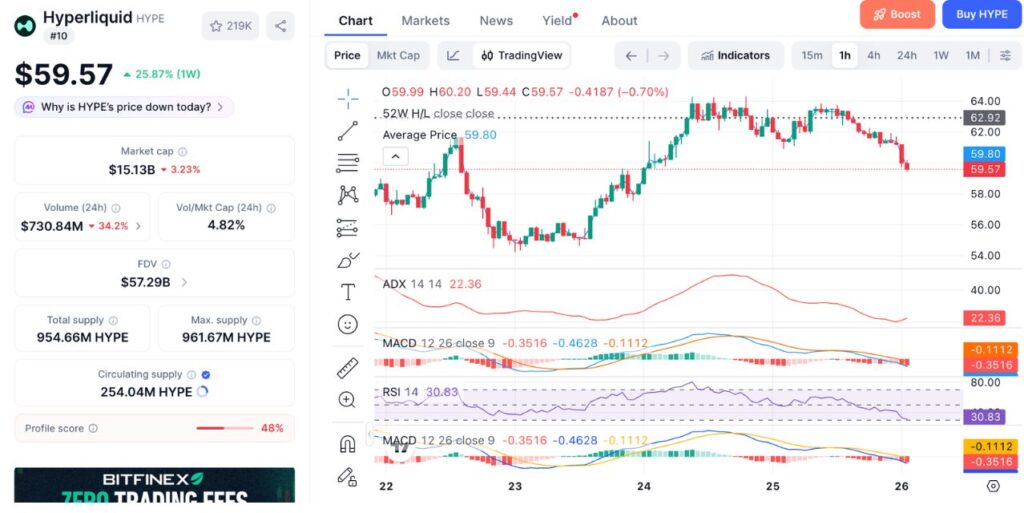1024x513 pixels.
Task: Click the Profile score progress bar
Action: pos(225,428)
